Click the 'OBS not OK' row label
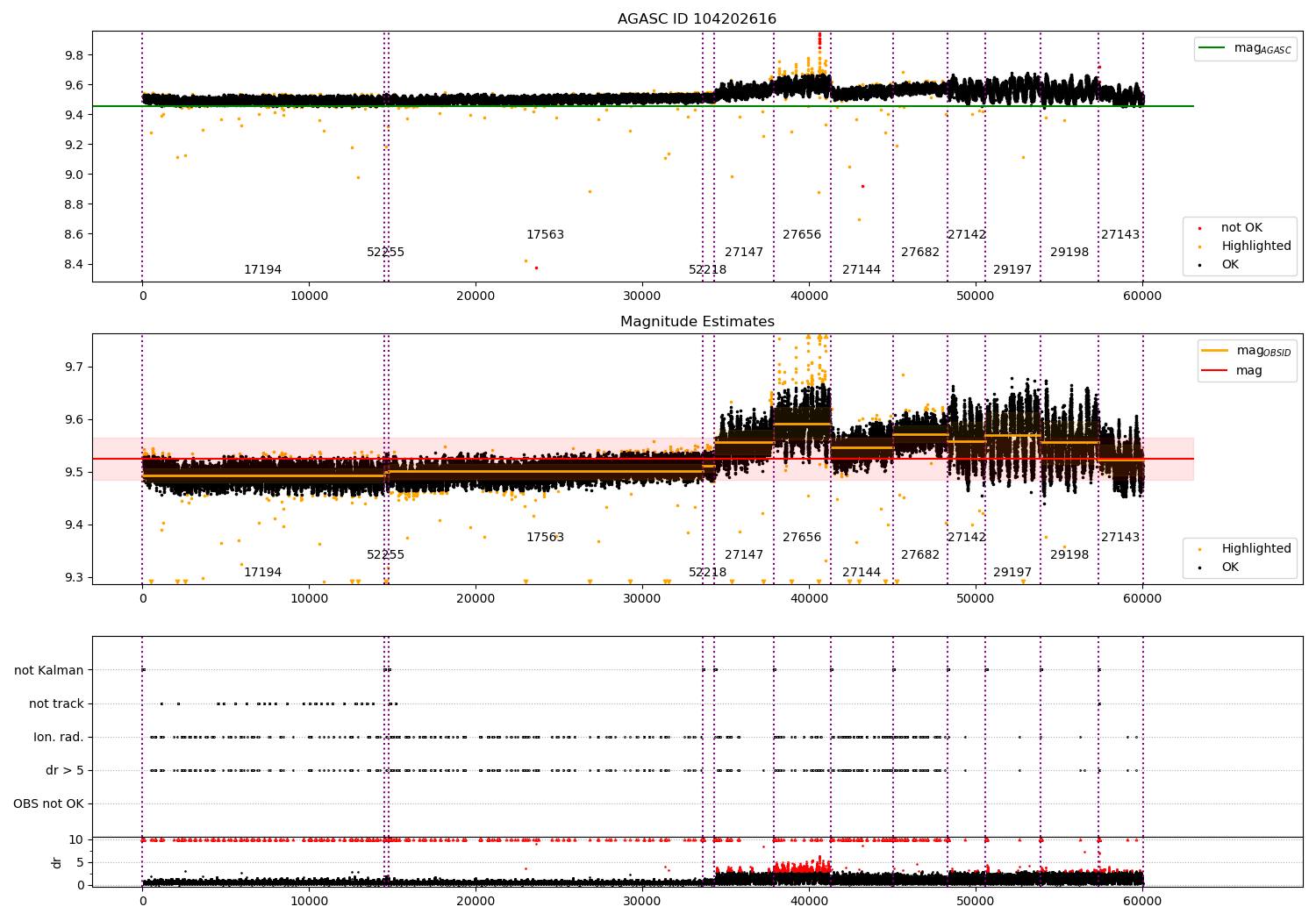The image size is (1316, 921). (x=49, y=804)
